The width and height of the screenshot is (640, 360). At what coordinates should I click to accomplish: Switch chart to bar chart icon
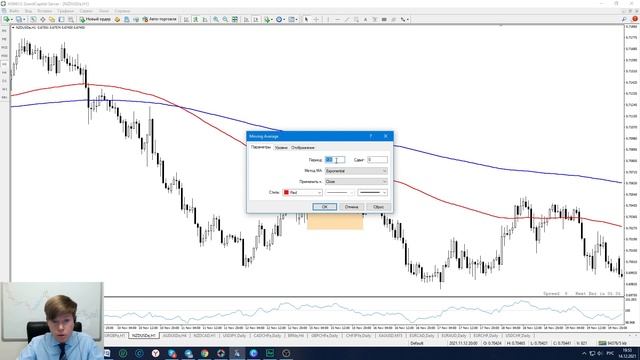pos(187,19)
